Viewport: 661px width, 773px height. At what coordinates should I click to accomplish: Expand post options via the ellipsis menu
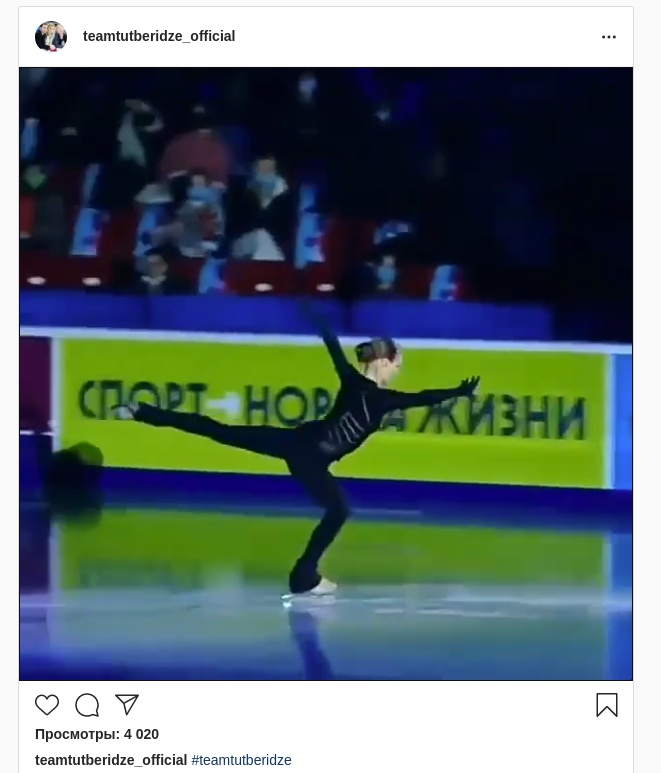609,37
